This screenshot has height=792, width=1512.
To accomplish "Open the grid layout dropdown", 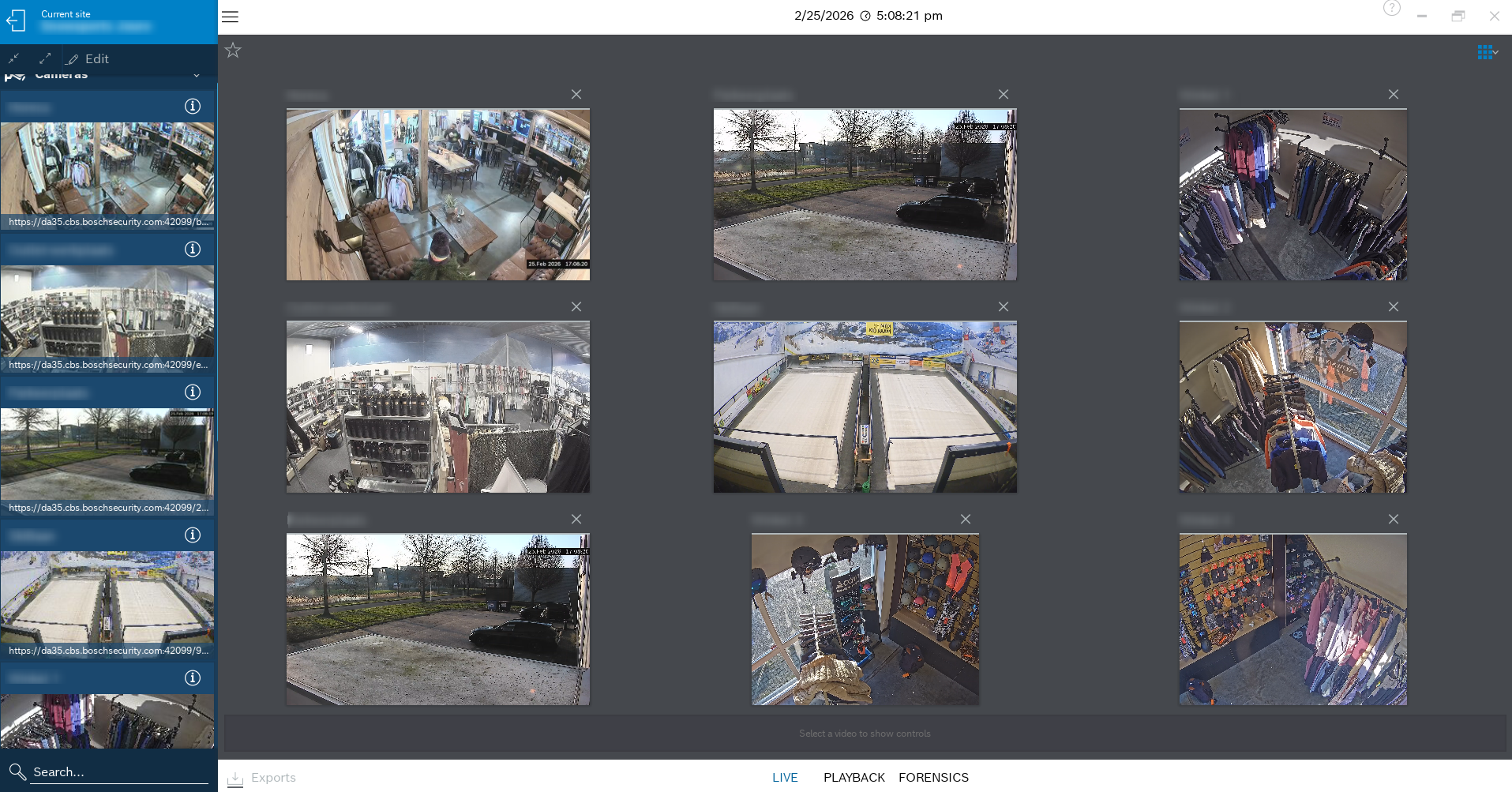I will tap(1488, 52).
